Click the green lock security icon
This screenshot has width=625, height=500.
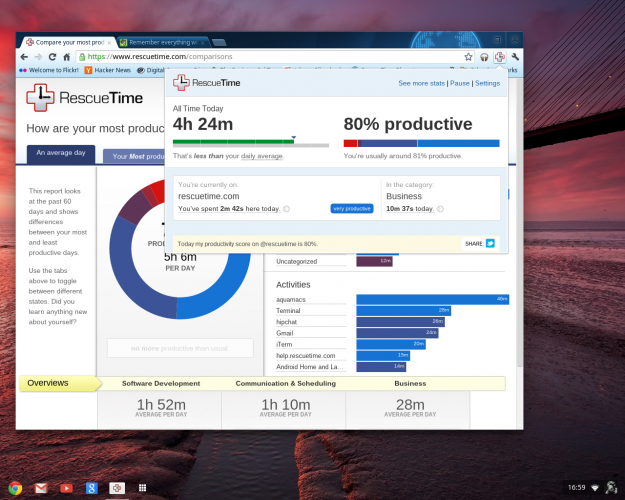[82, 57]
